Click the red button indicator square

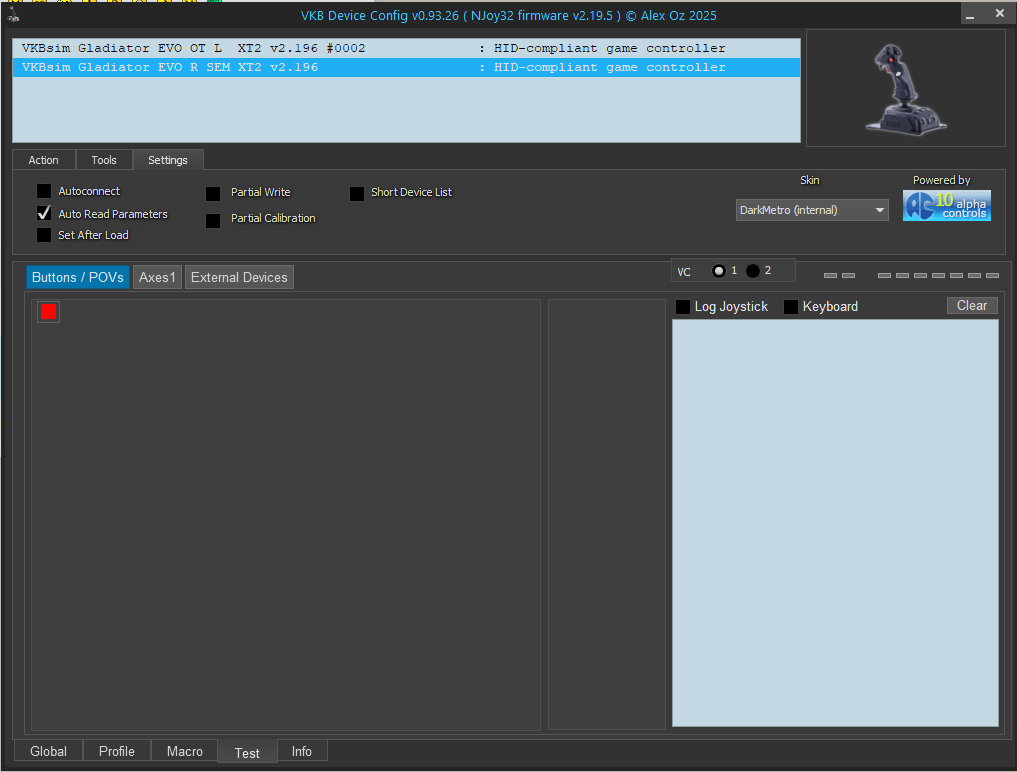(48, 312)
